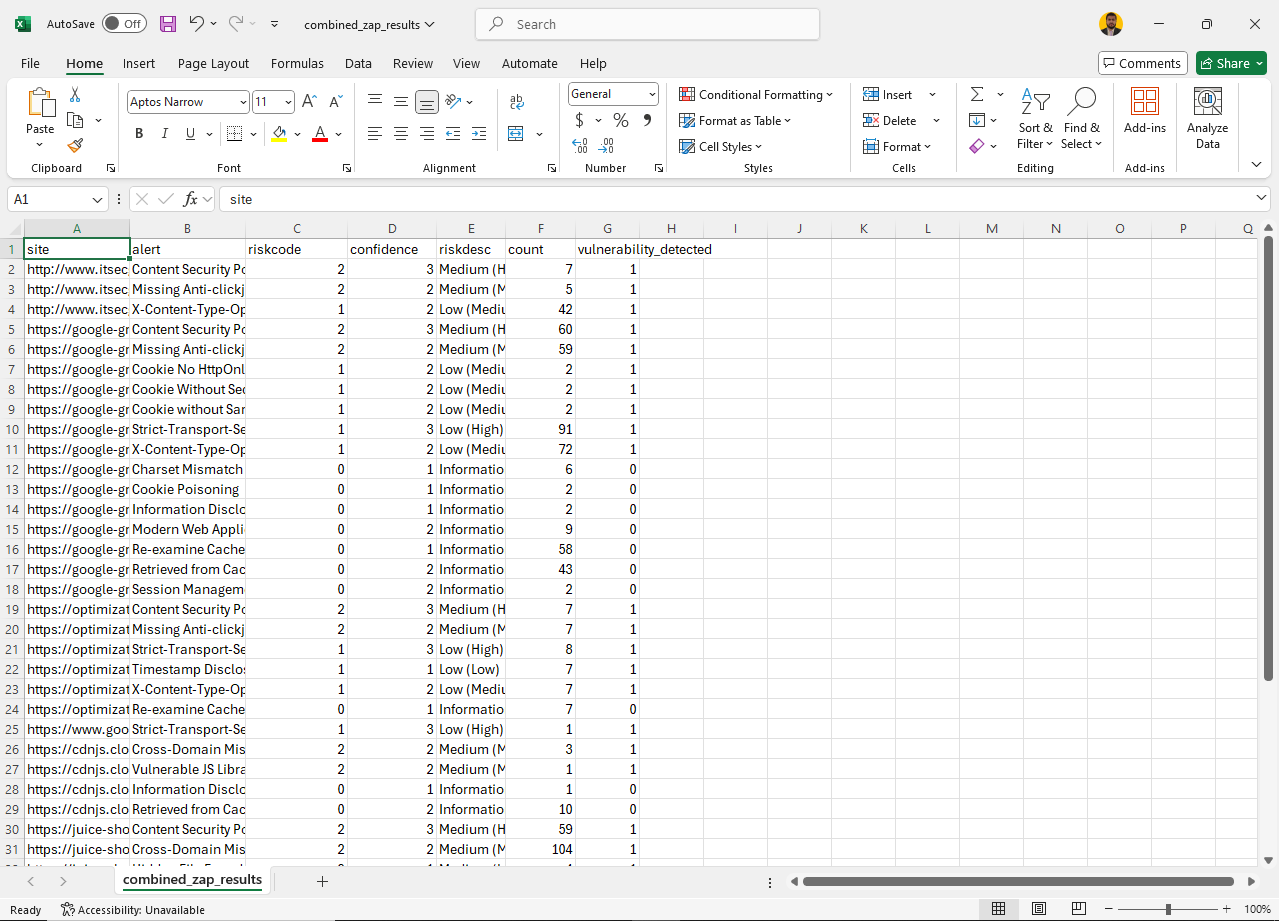Toggle Bold formatting
Viewport: 1279px width, 921px height.
pyautogui.click(x=139, y=133)
